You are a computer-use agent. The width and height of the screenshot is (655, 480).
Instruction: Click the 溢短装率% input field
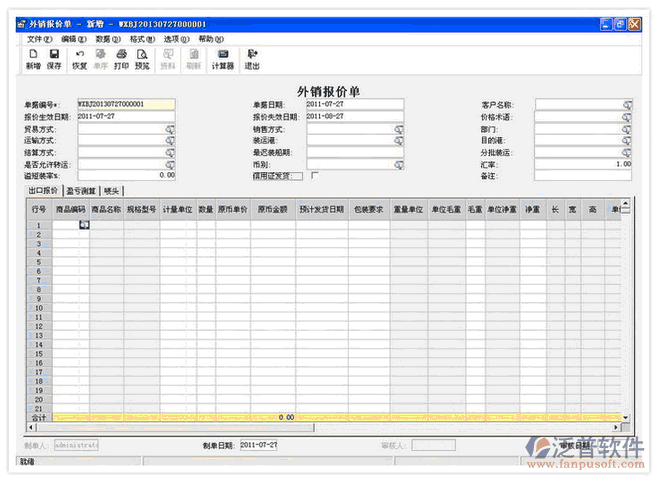tap(126, 175)
